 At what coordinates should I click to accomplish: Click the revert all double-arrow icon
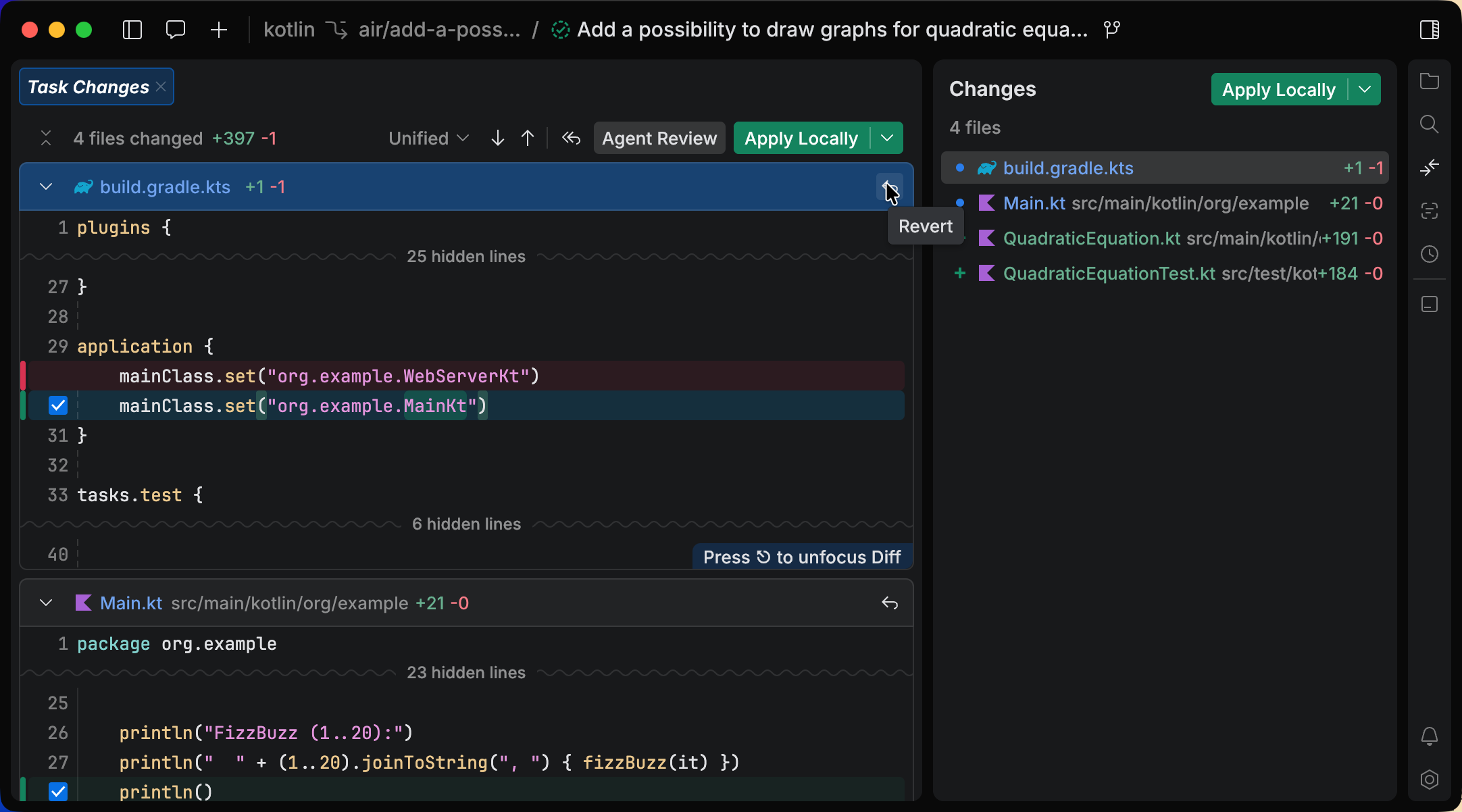(571, 138)
